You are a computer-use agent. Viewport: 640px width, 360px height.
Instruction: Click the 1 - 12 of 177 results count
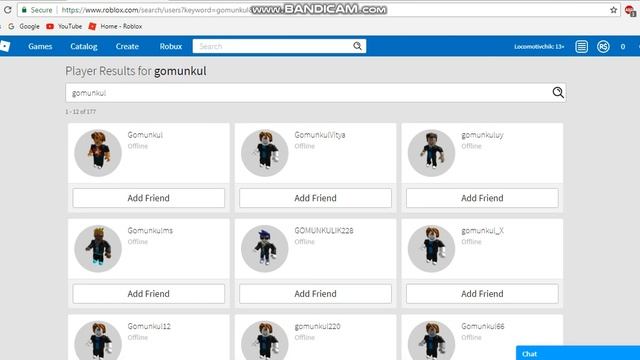tap(80, 111)
